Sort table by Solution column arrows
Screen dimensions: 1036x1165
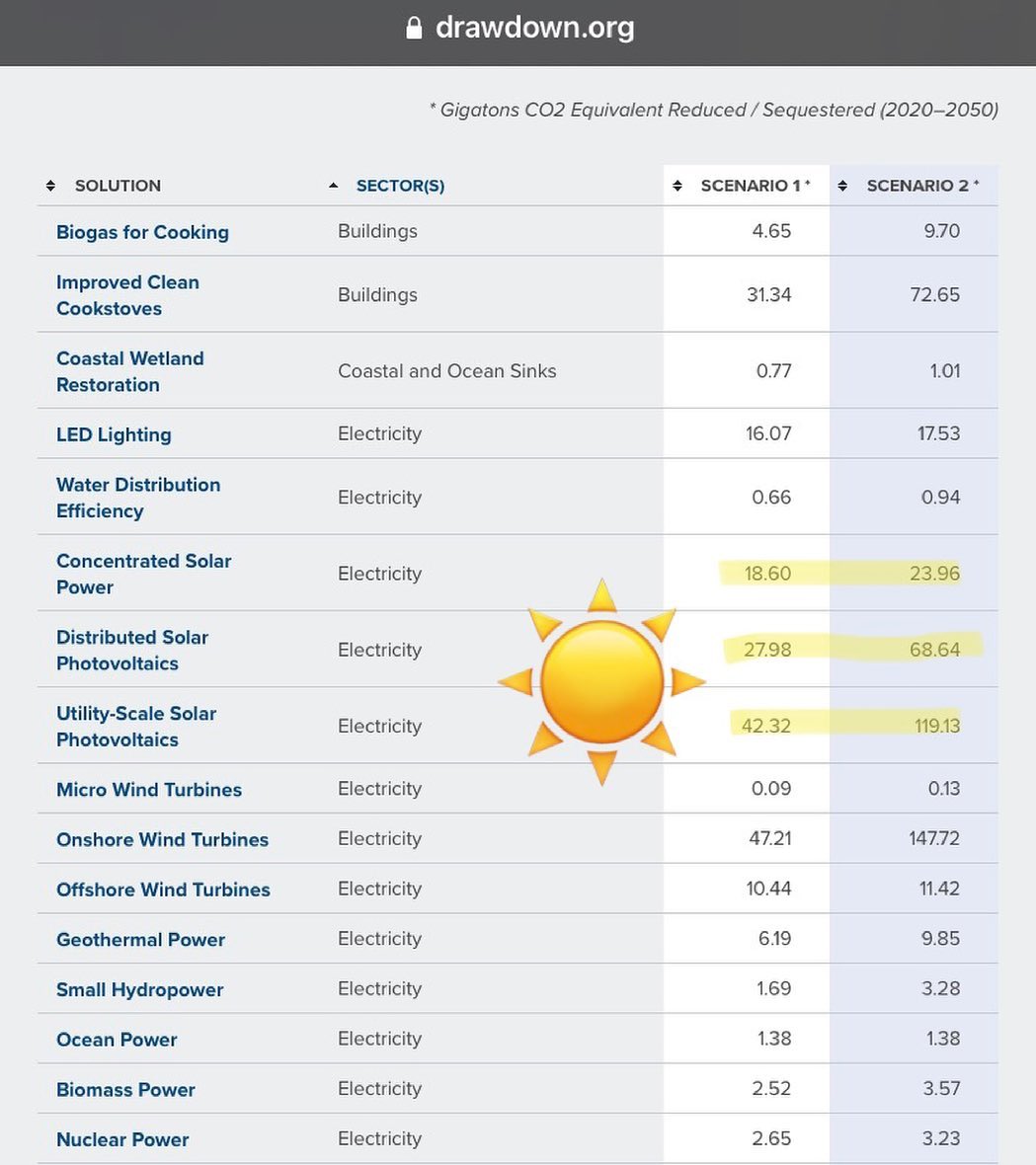pyautogui.click(x=50, y=186)
